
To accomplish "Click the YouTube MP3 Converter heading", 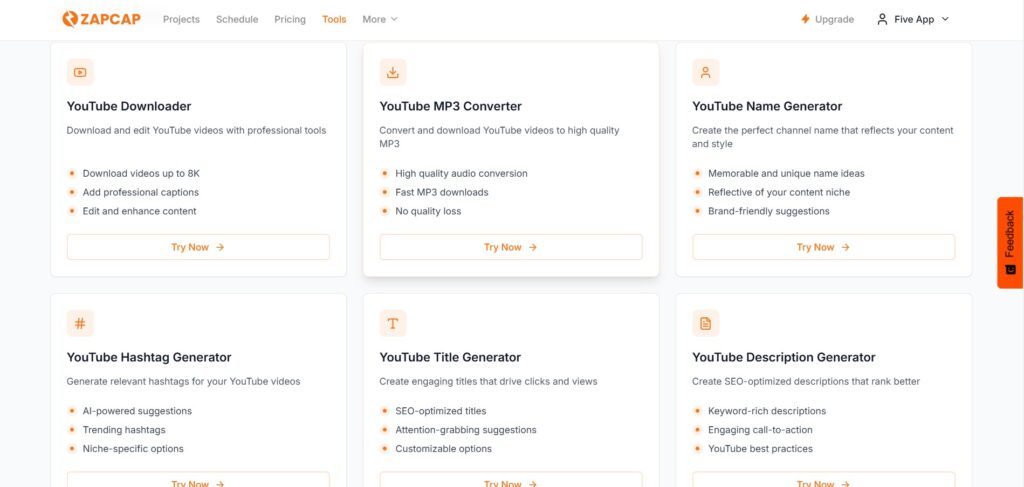I will pyautogui.click(x=451, y=106).
